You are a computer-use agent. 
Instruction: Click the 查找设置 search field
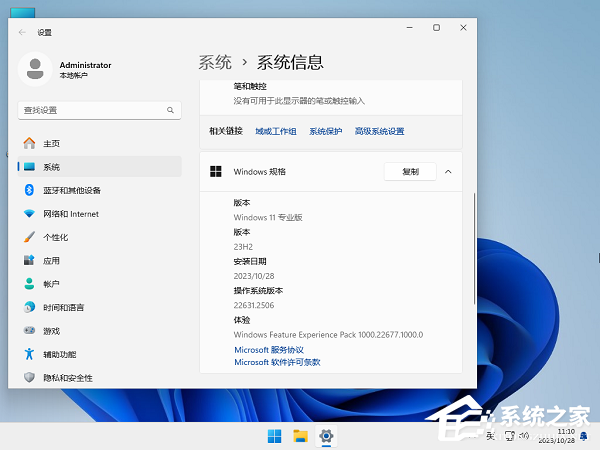pos(99,110)
